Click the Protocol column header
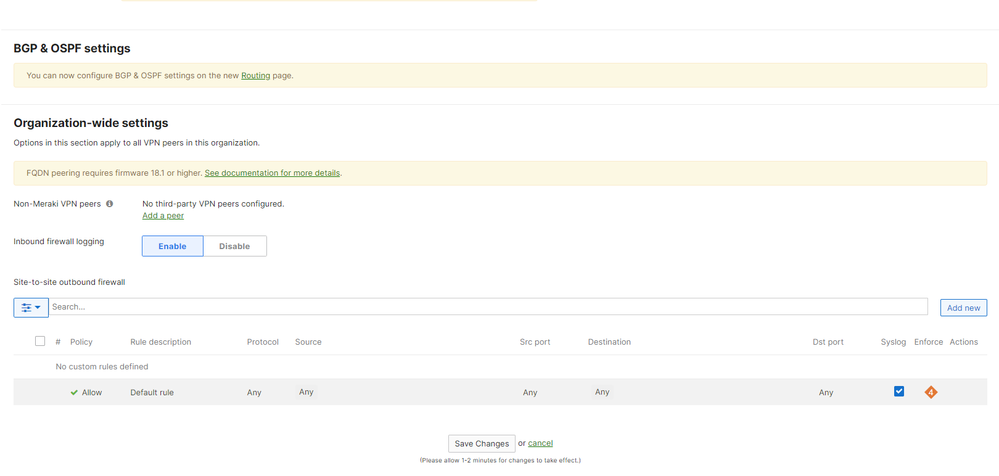999x476 pixels. tap(263, 342)
